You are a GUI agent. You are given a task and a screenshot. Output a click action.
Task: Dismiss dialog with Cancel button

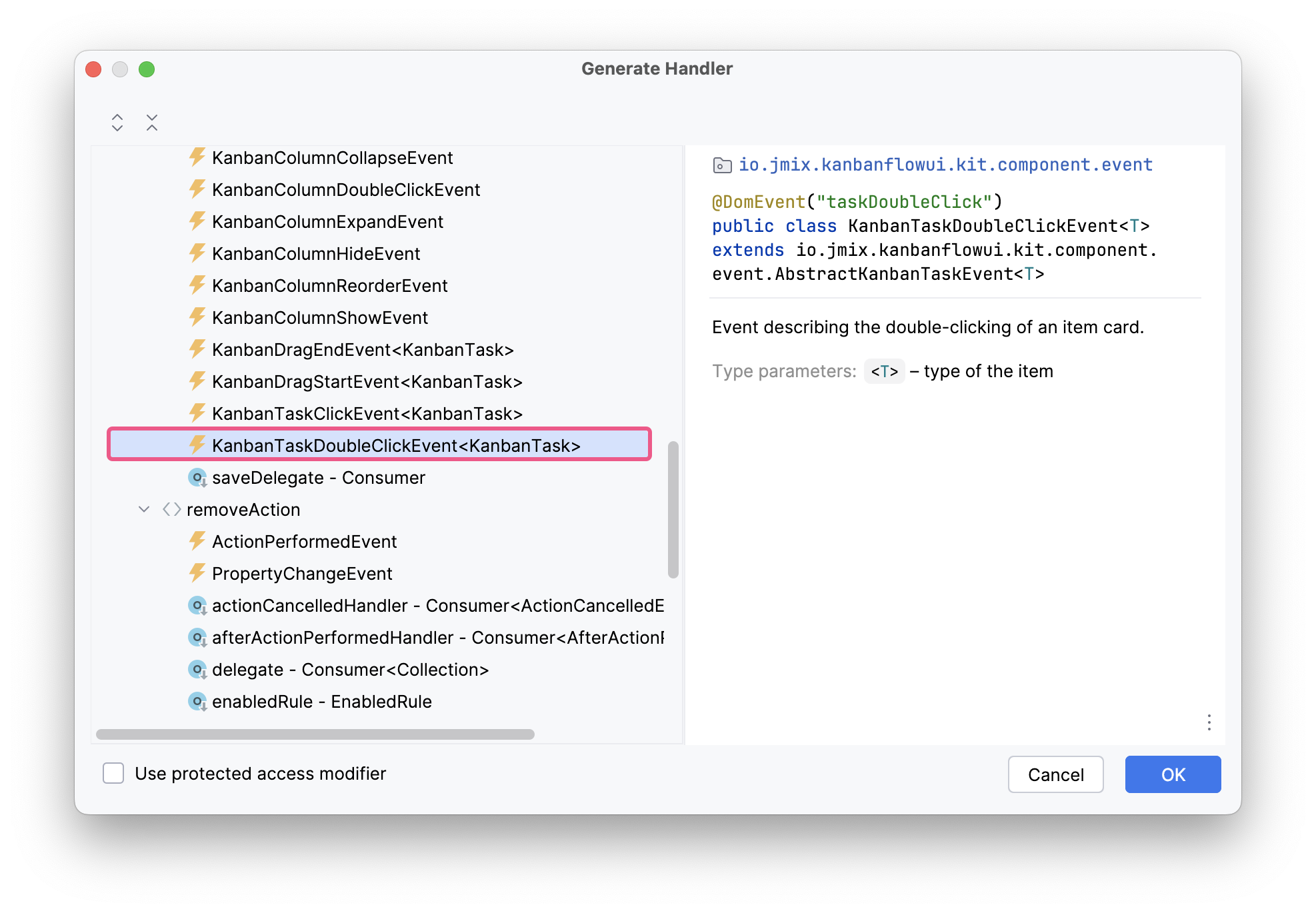[x=1055, y=774]
